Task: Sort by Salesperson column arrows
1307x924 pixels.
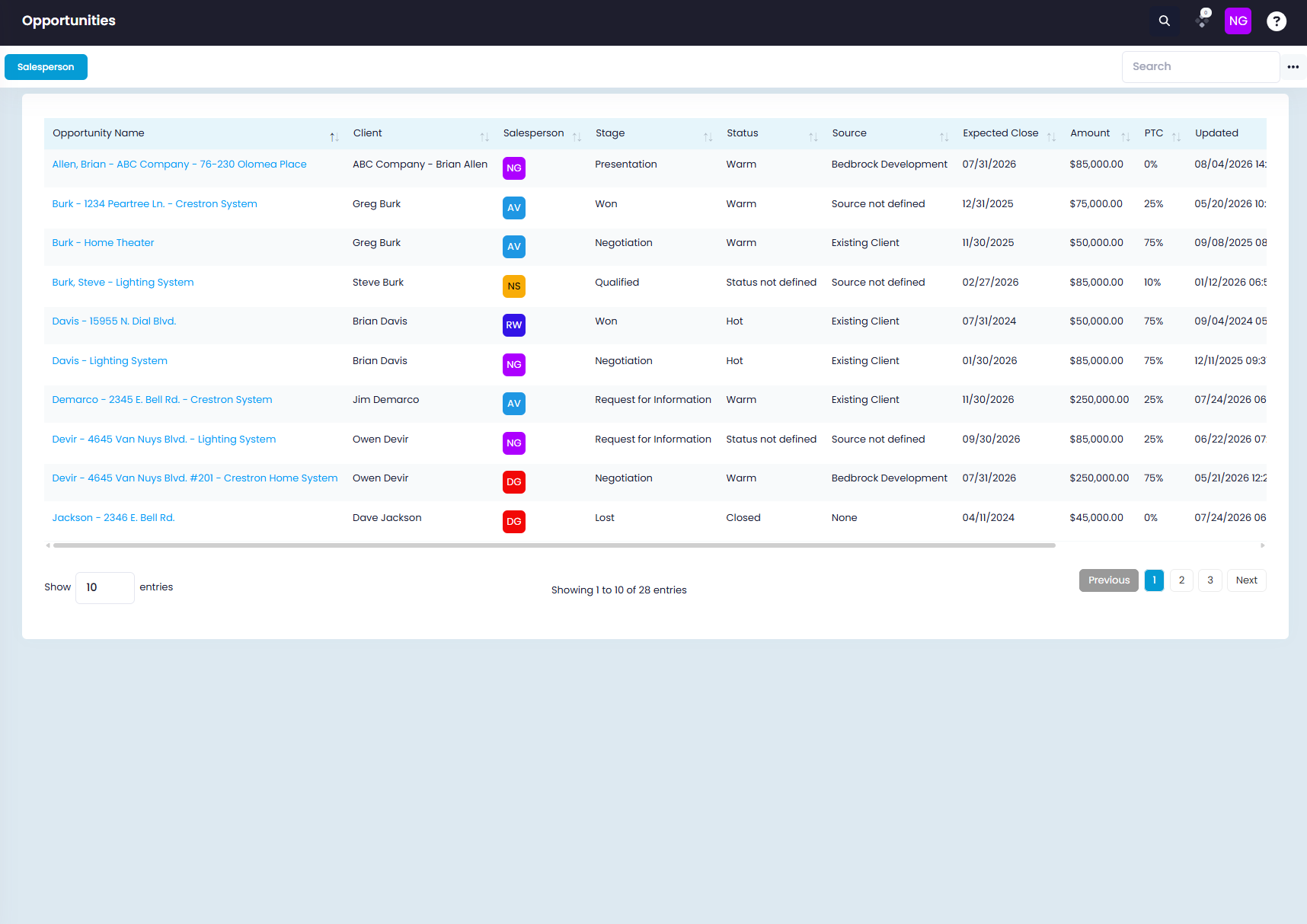Action: pos(577,137)
